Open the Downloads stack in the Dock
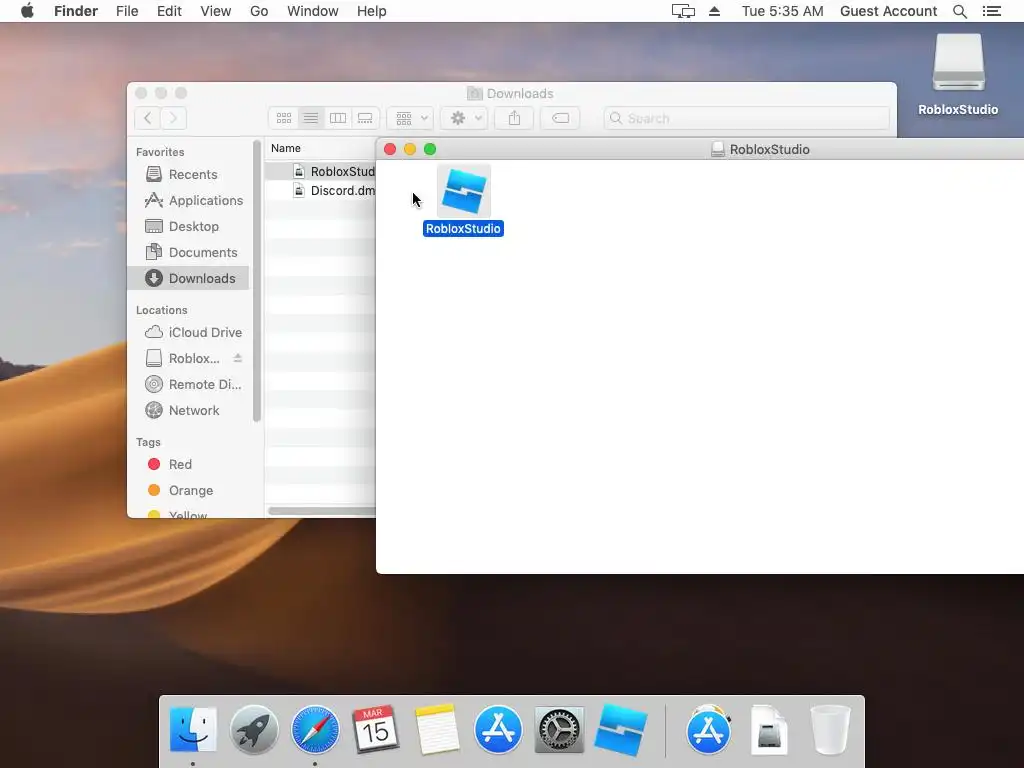The width and height of the screenshot is (1024, 768). (769, 729)
